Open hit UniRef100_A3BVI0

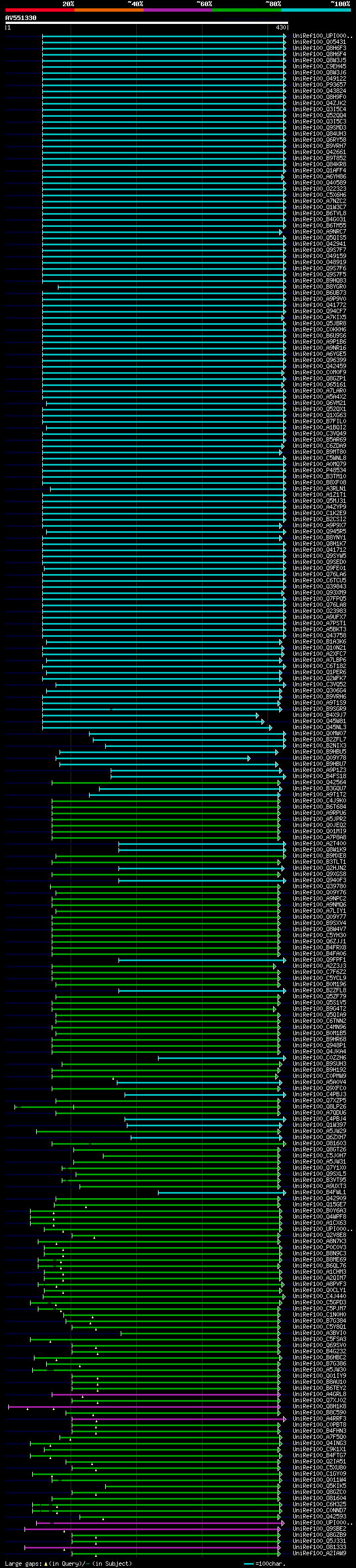click(319, 1333)
